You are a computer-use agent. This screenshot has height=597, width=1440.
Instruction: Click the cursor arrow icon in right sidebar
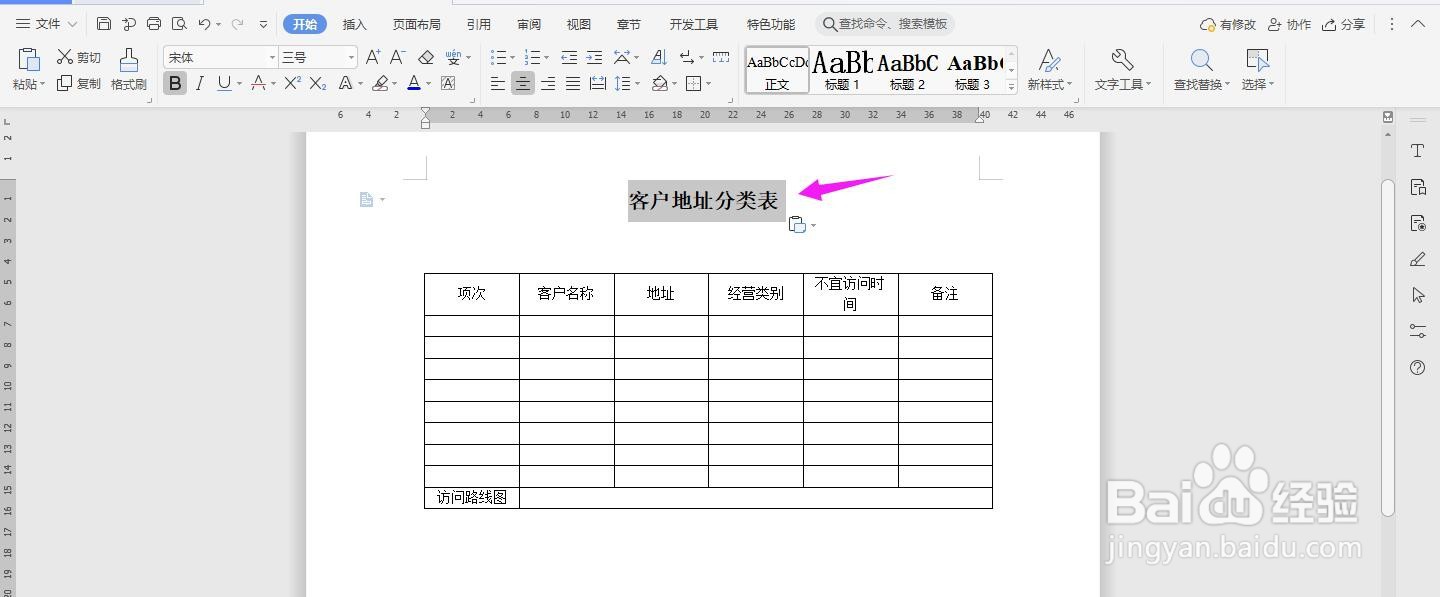pos(1417,295)
